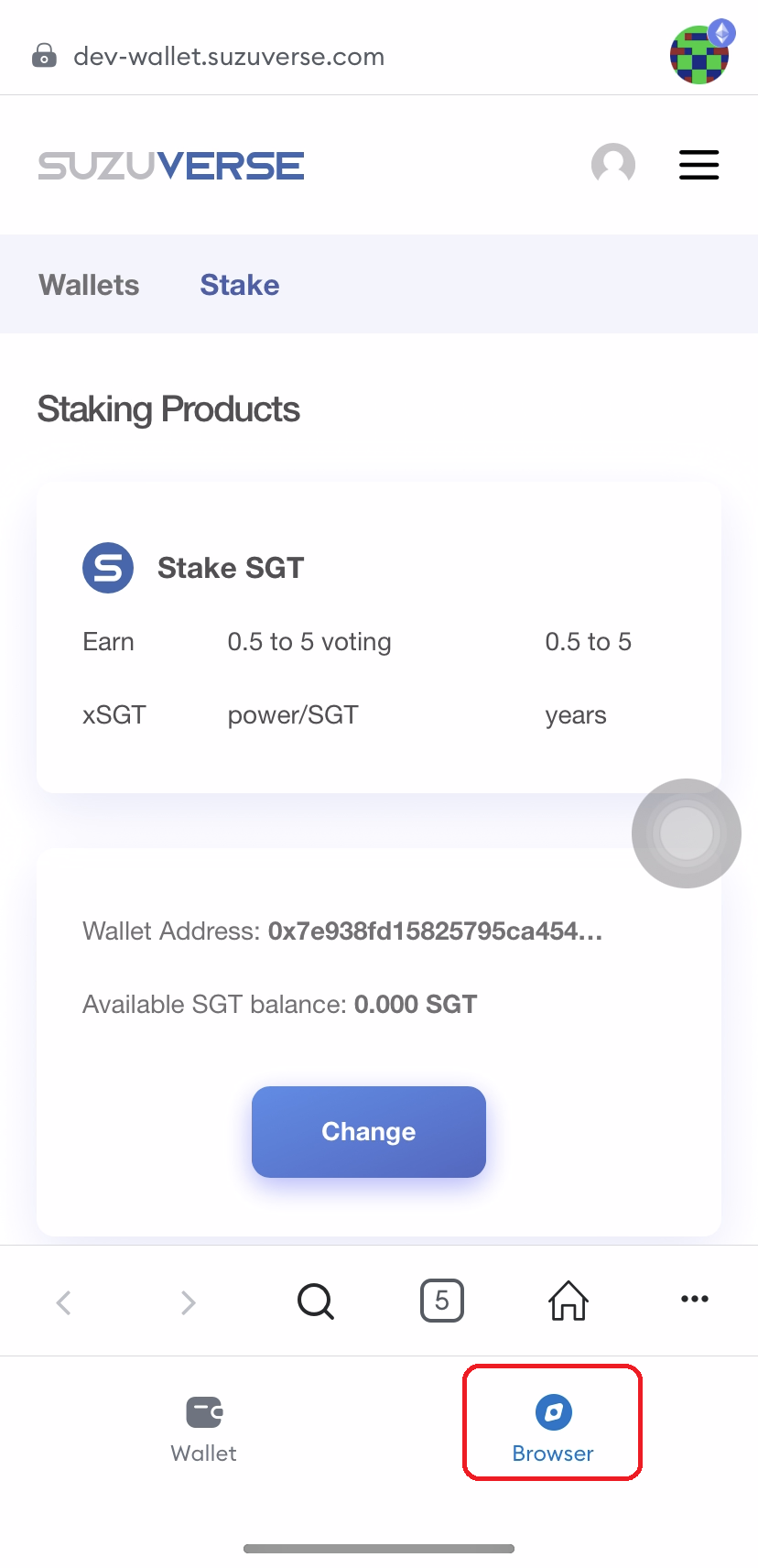
Task: Tap the truncated wallet address text
Action: [435, 931]
